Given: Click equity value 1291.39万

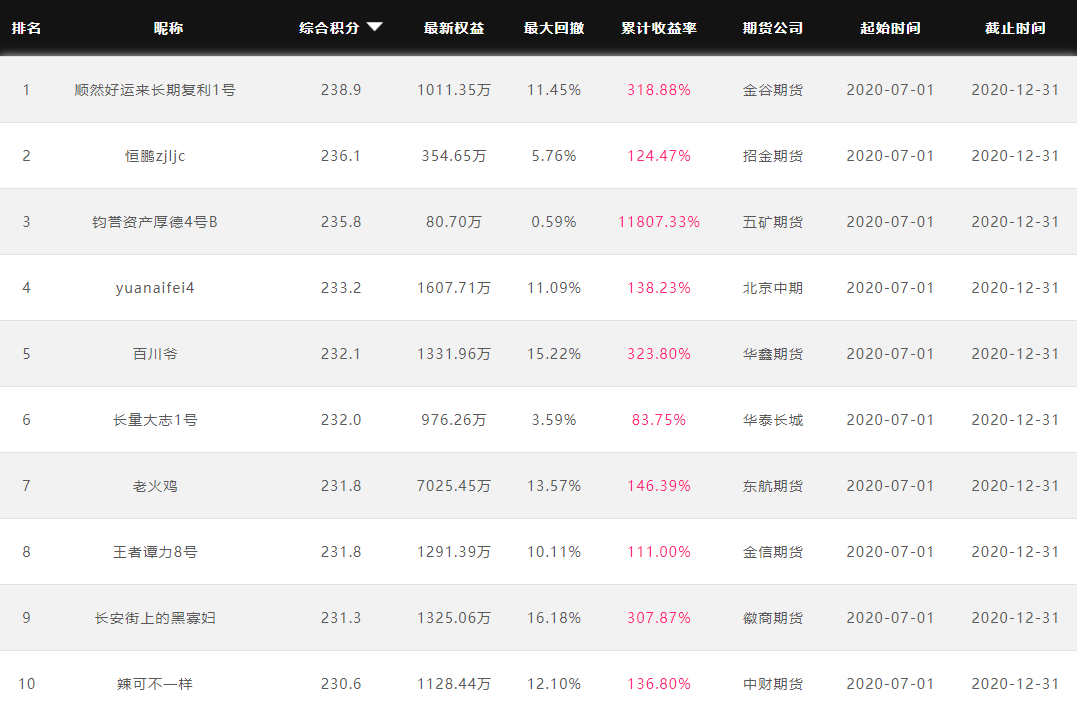Looking at the screenshot, I should 454,551.
